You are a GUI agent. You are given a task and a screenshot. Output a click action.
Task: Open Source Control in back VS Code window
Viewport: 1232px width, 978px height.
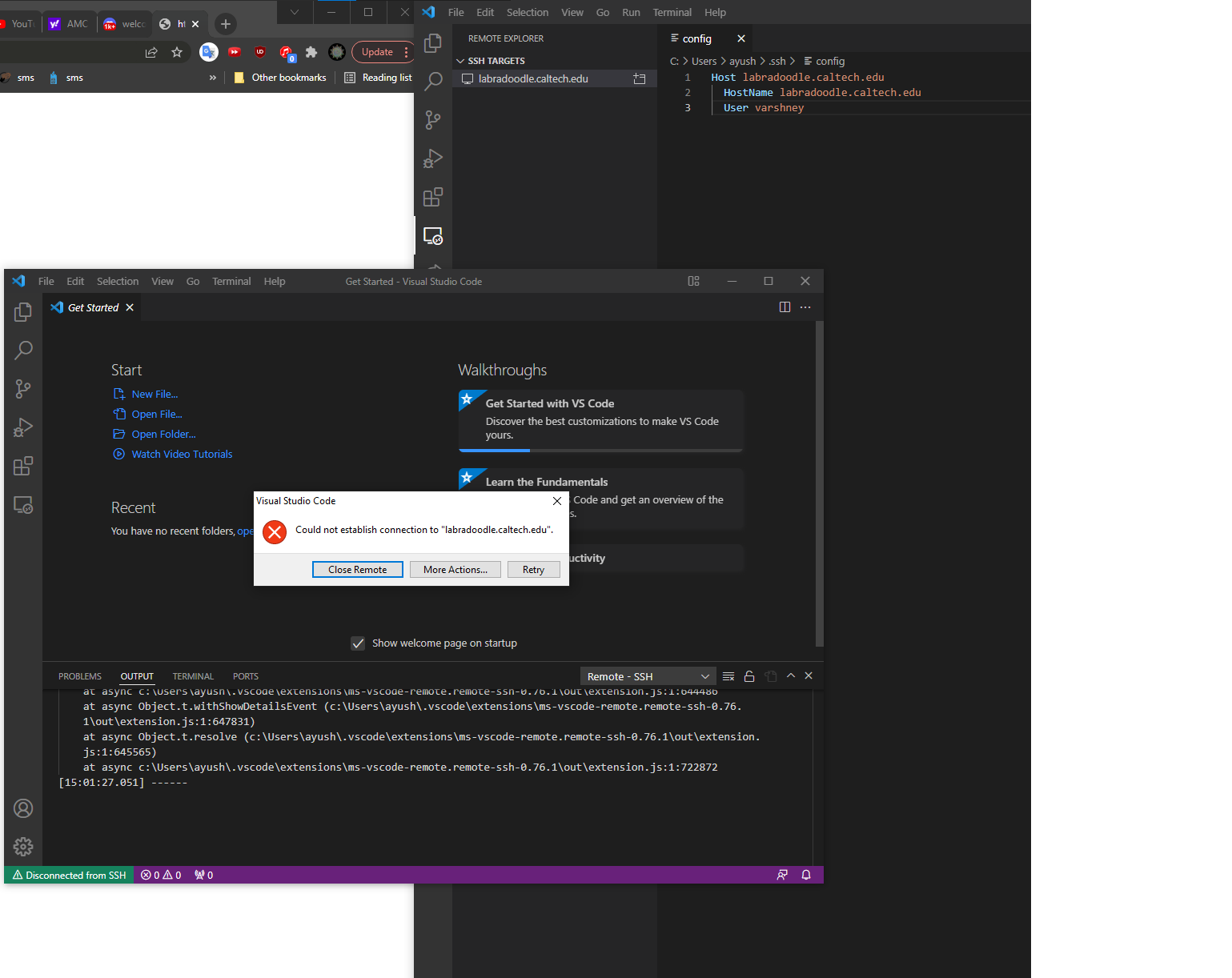[433, 120]
